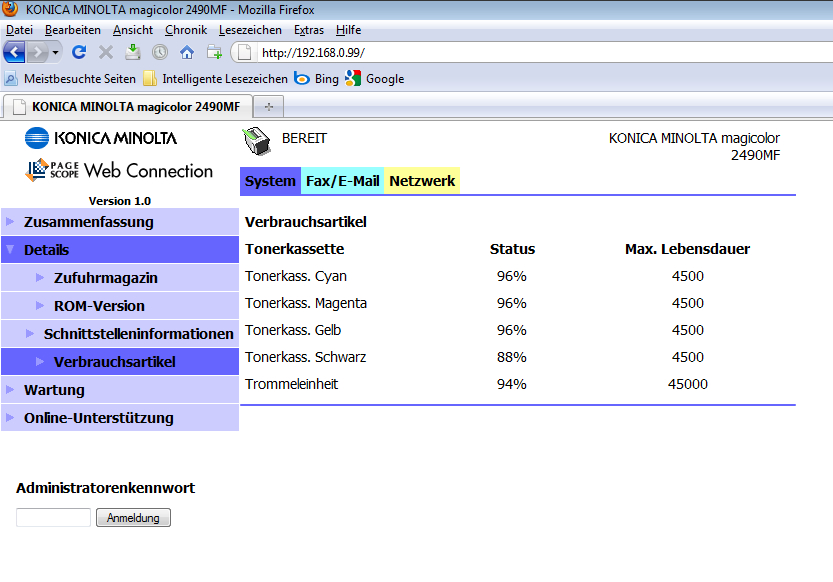833x582 pixels.
Task: Go back with the Firefox back arrow
Action: click(14, 52)
